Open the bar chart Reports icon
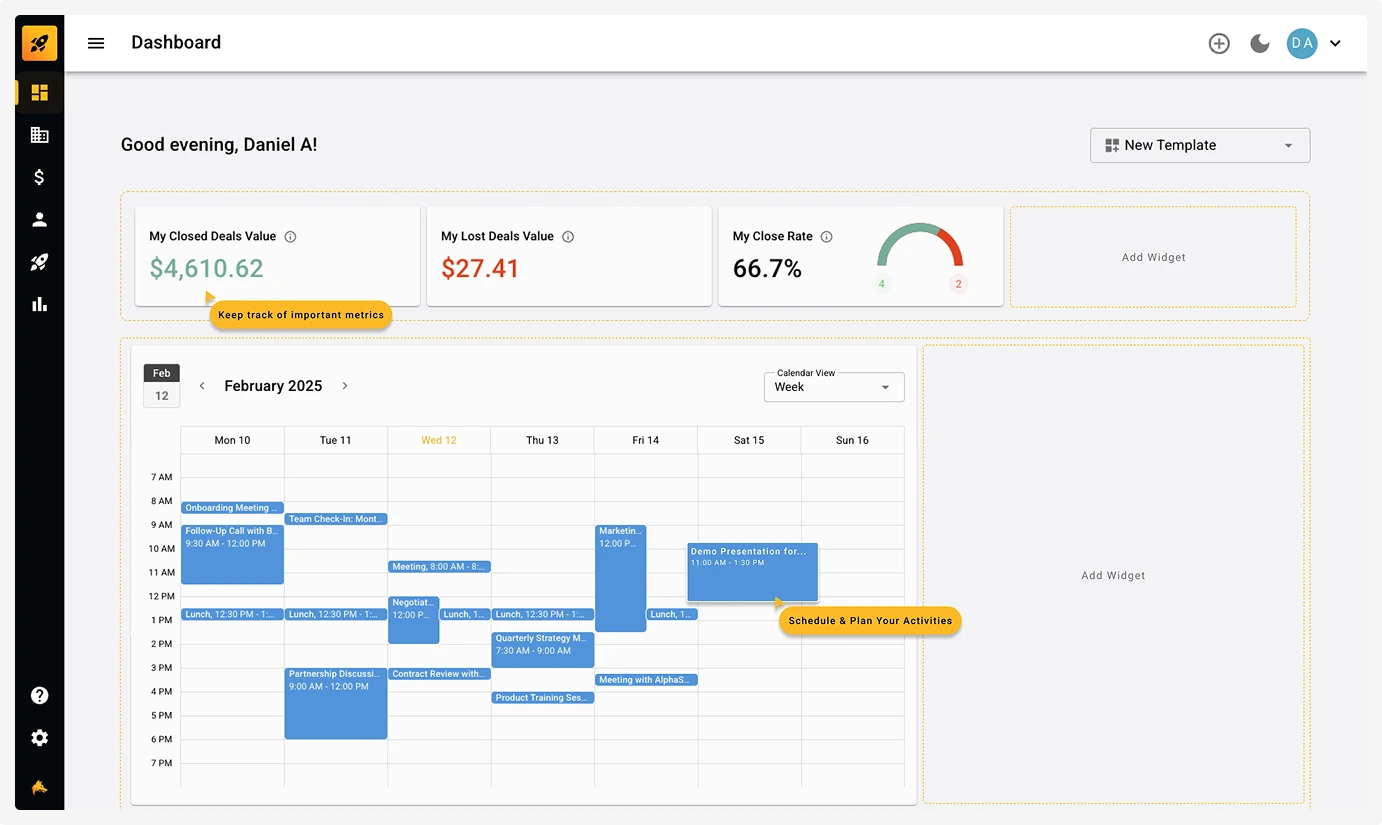 (x=39, y=304)
